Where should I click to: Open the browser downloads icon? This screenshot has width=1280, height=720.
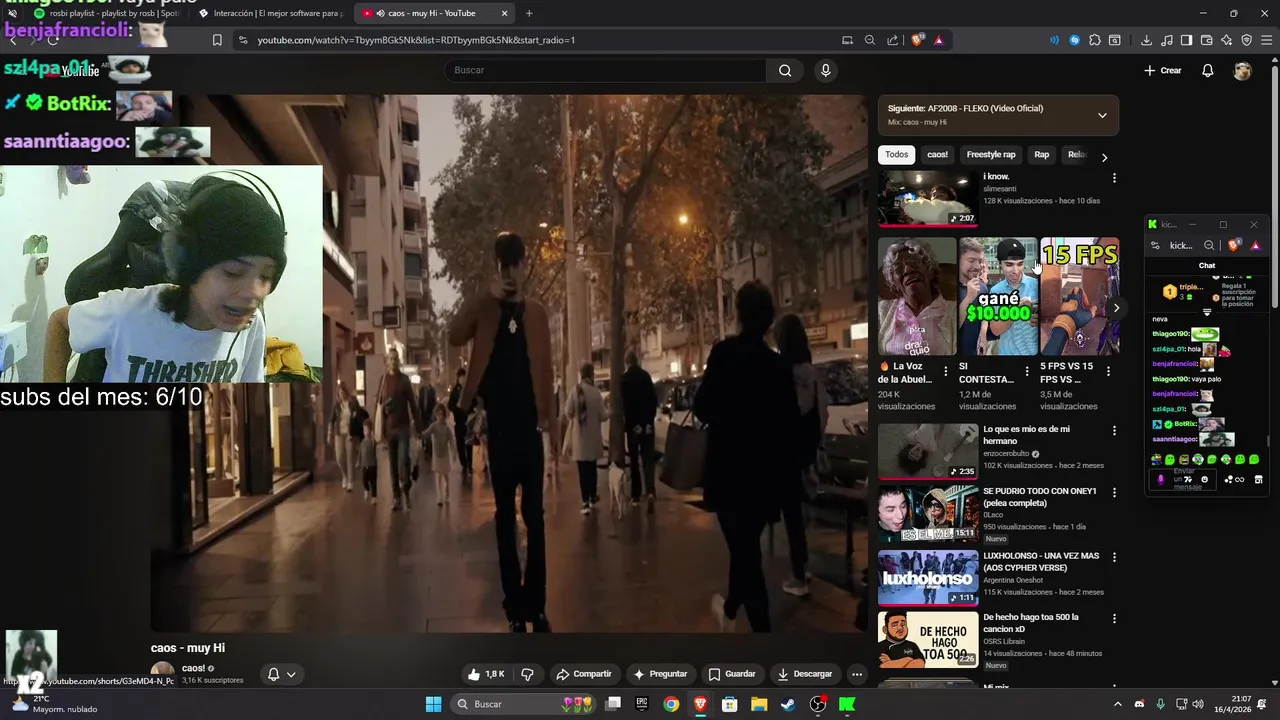[1146, 40]
